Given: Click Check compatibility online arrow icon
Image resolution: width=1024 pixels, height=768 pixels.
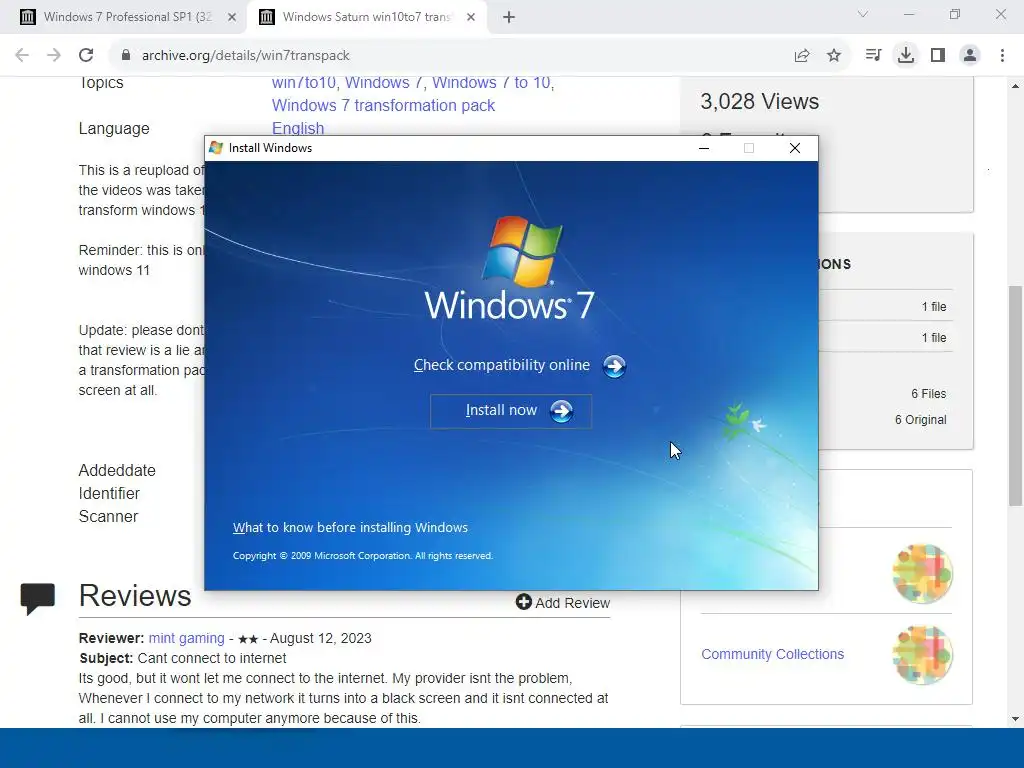Looking at the screenshot, I should click(x=614, y=366).
